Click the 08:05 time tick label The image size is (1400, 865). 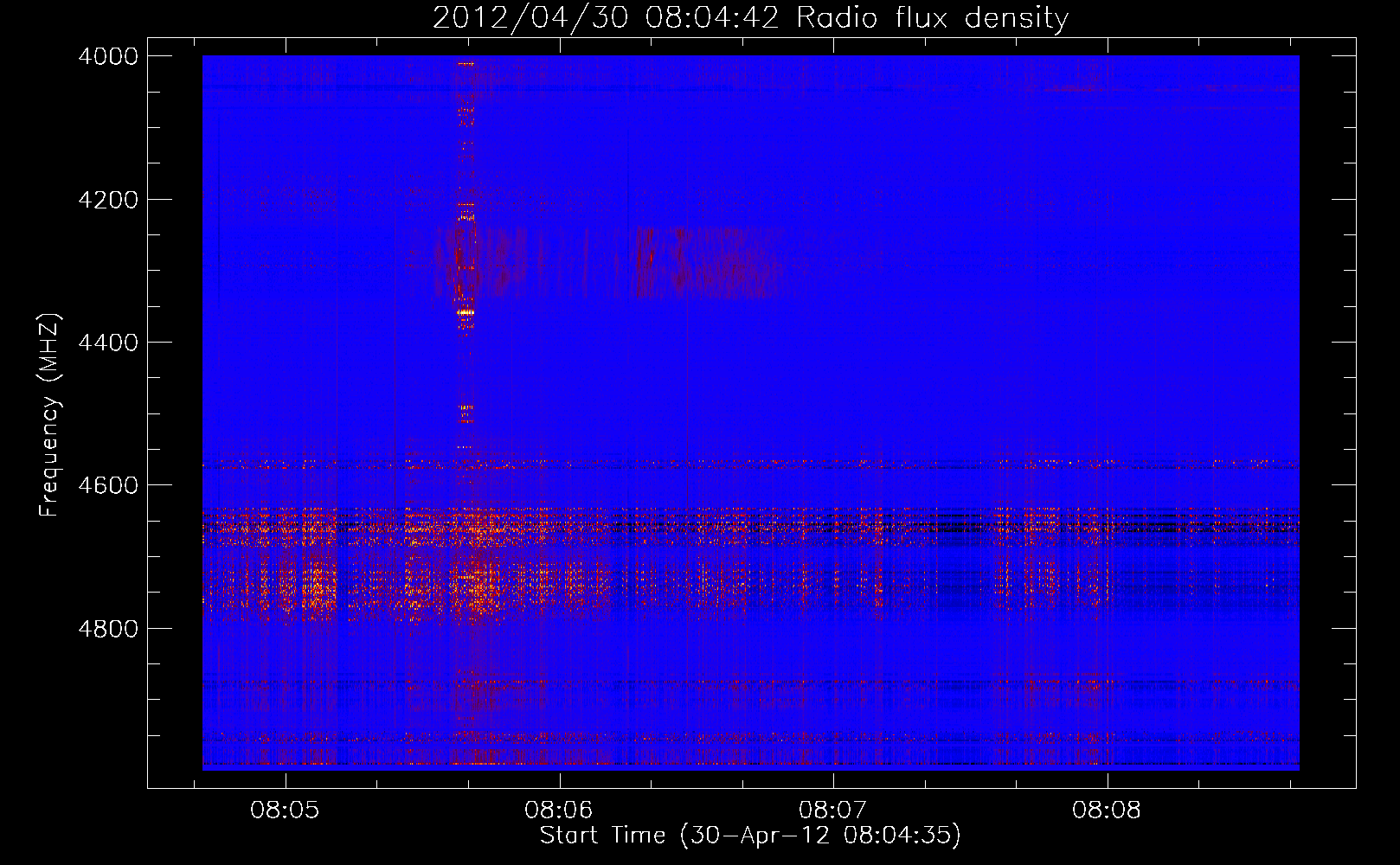pyautogui.click(x=285, y=811)
